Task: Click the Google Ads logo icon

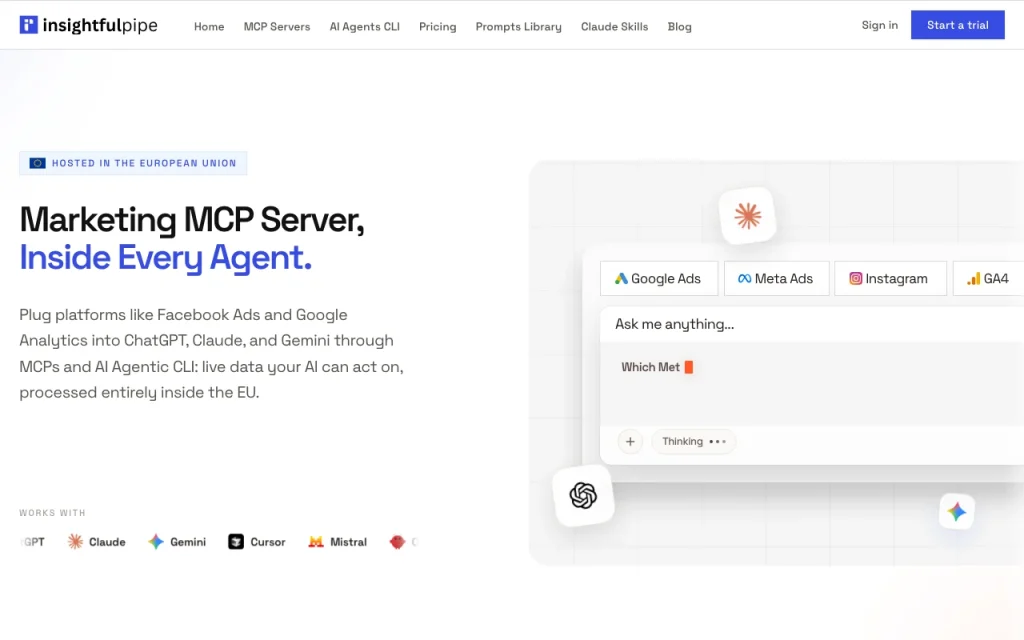Action: (x=621, y=279)
